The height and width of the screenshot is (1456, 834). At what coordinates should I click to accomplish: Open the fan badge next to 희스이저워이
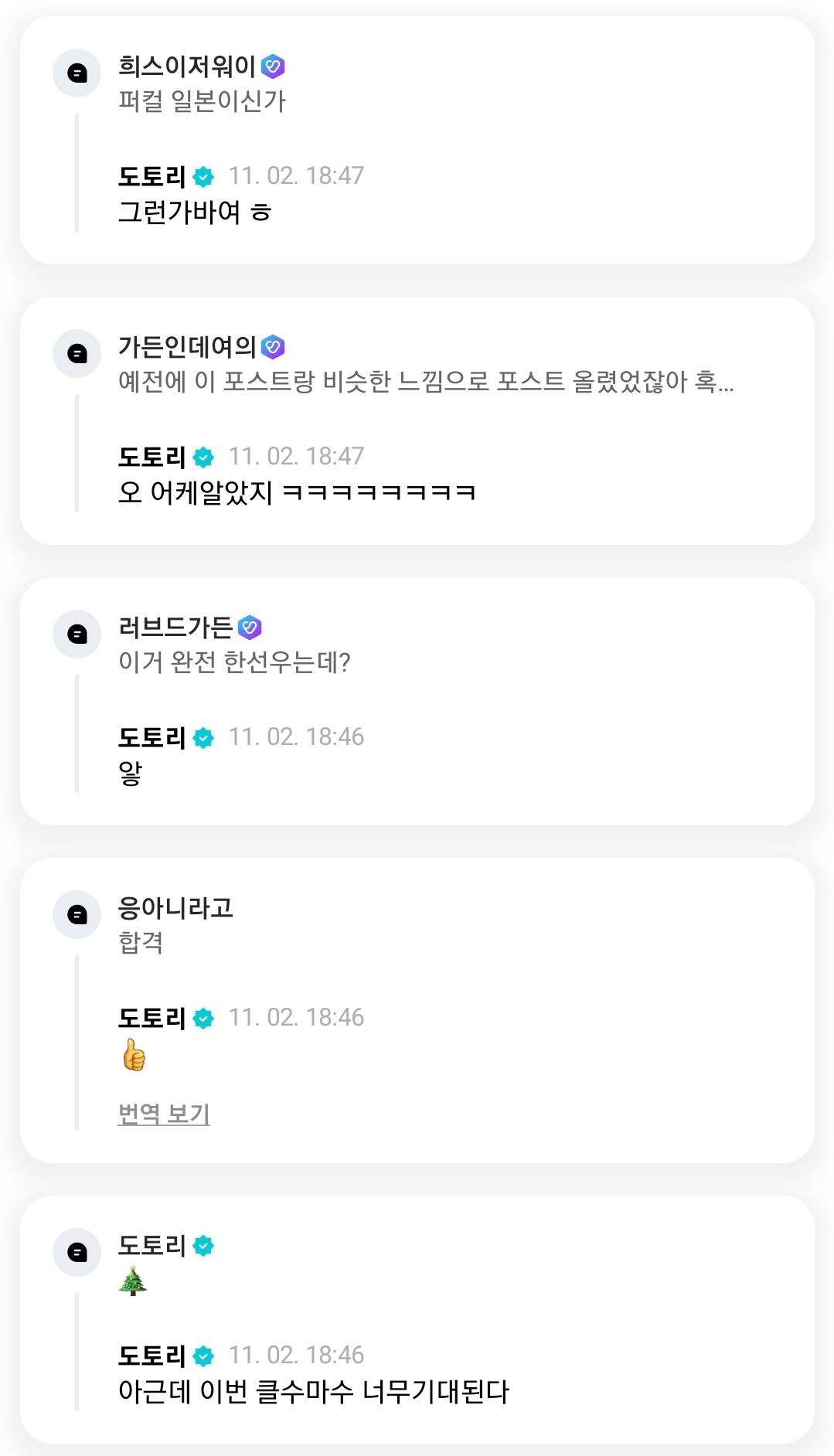(x=273, y=67)
